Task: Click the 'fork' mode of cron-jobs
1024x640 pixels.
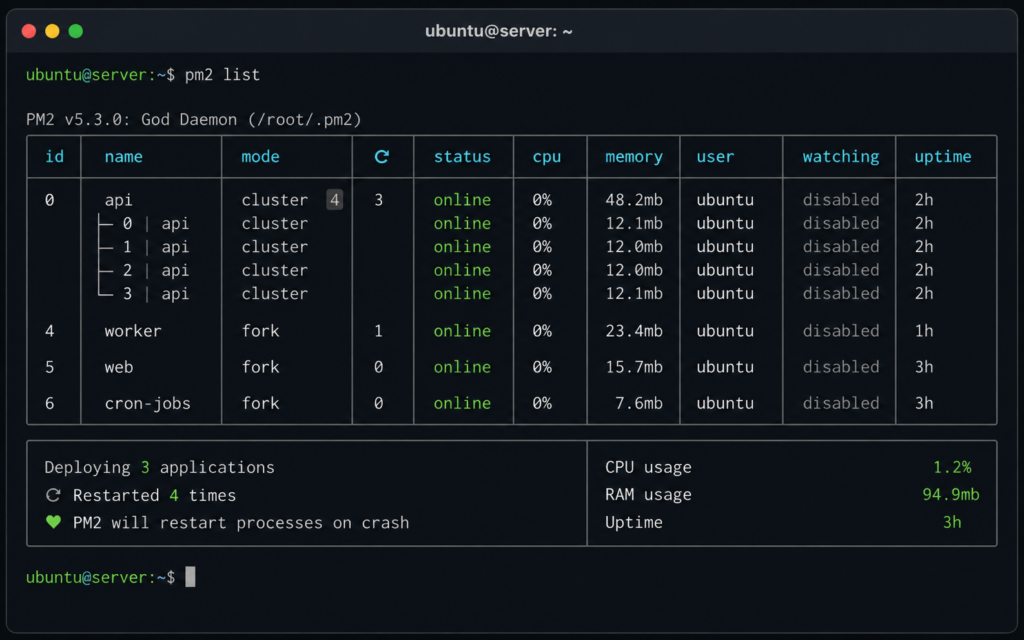Action: (x=260, y=404)
